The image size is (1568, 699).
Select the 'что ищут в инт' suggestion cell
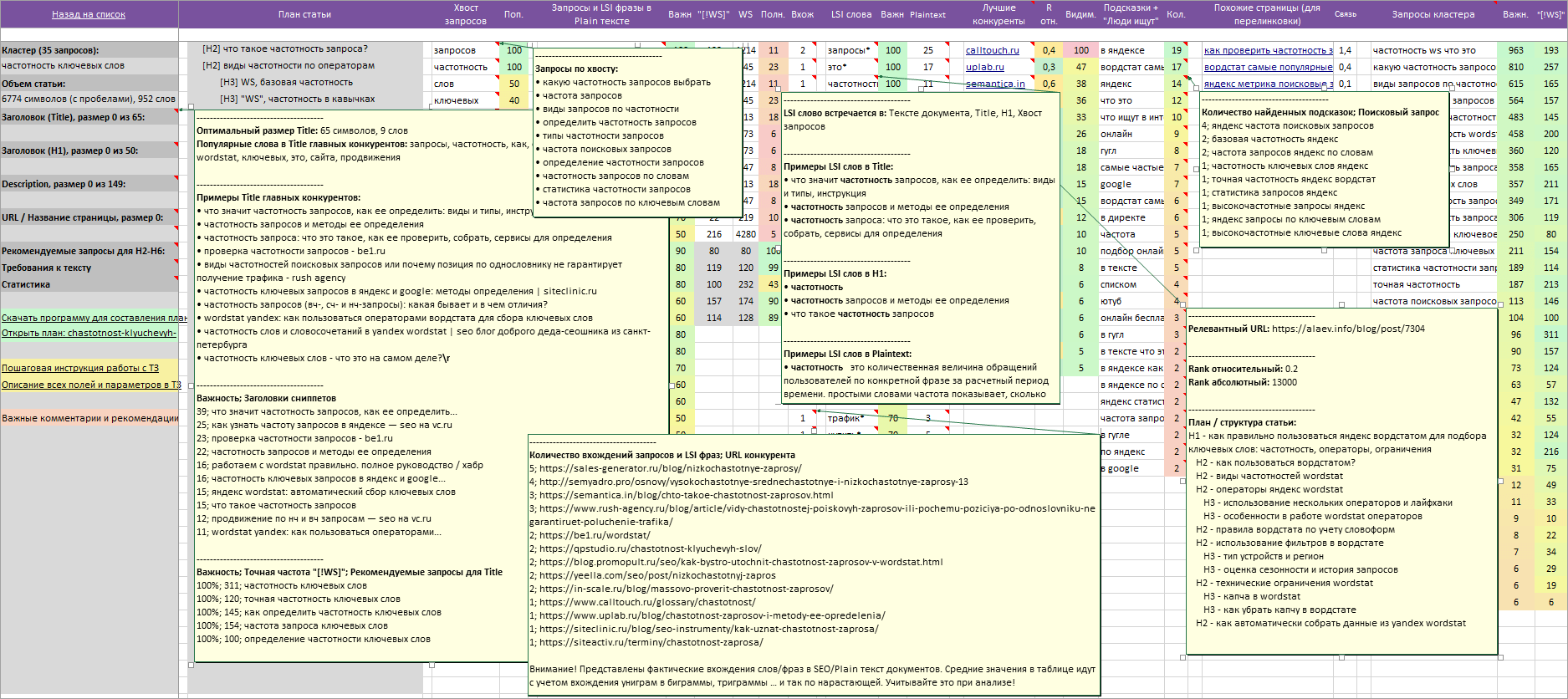[1131, 117]
